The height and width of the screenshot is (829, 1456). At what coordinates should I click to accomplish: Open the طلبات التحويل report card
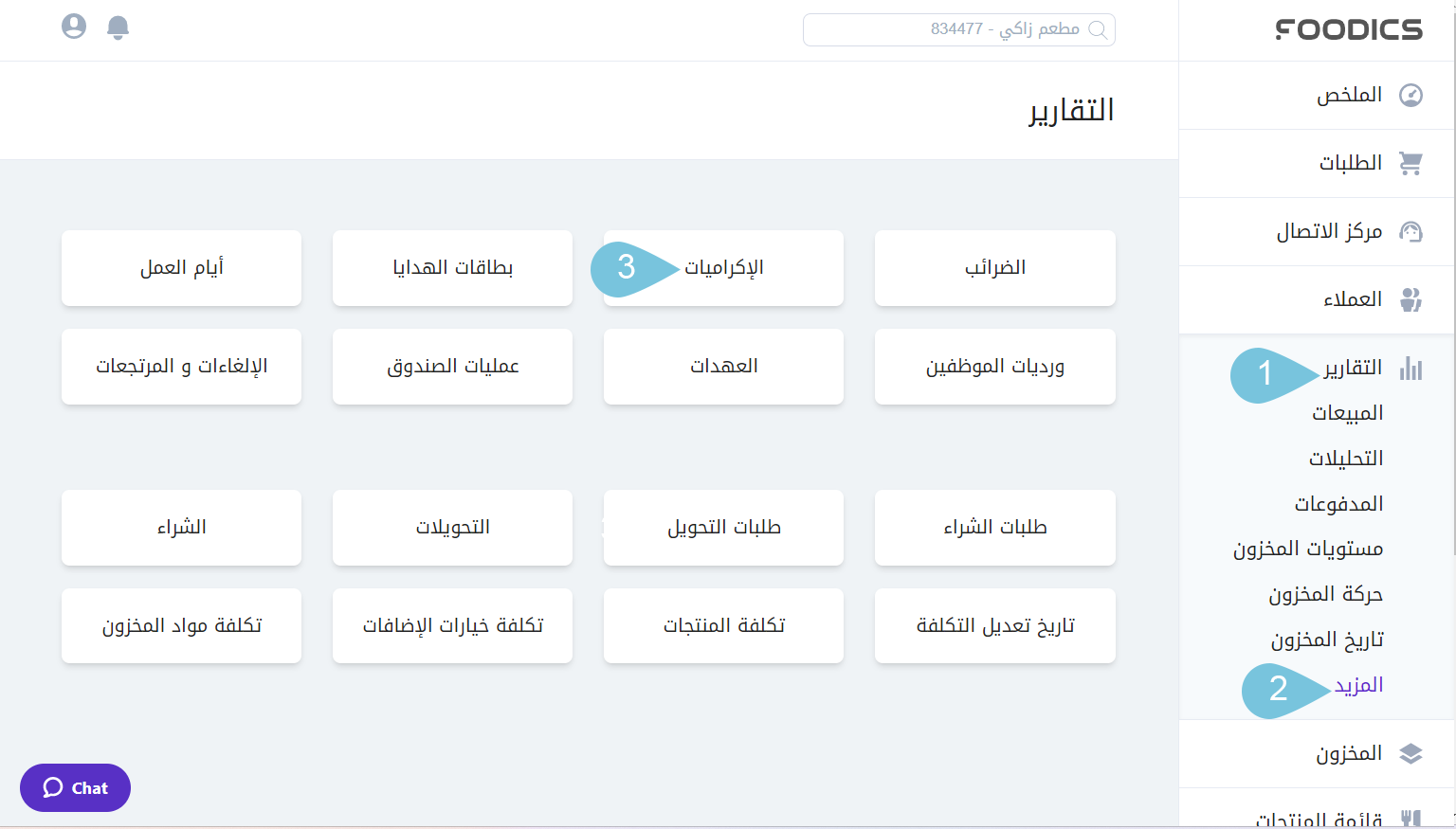[x=724, y=528]
